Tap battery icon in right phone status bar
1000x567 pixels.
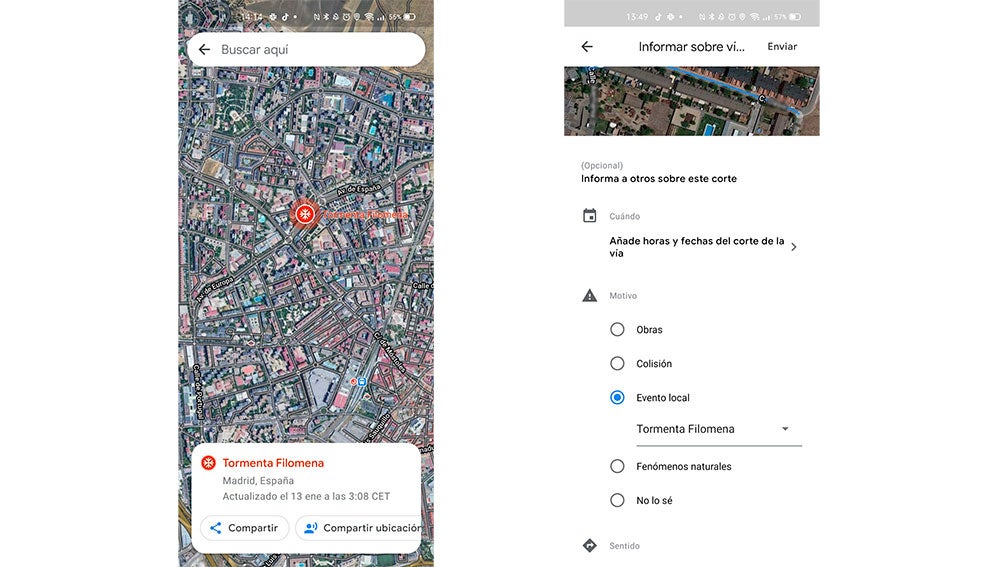coord(795,17)
